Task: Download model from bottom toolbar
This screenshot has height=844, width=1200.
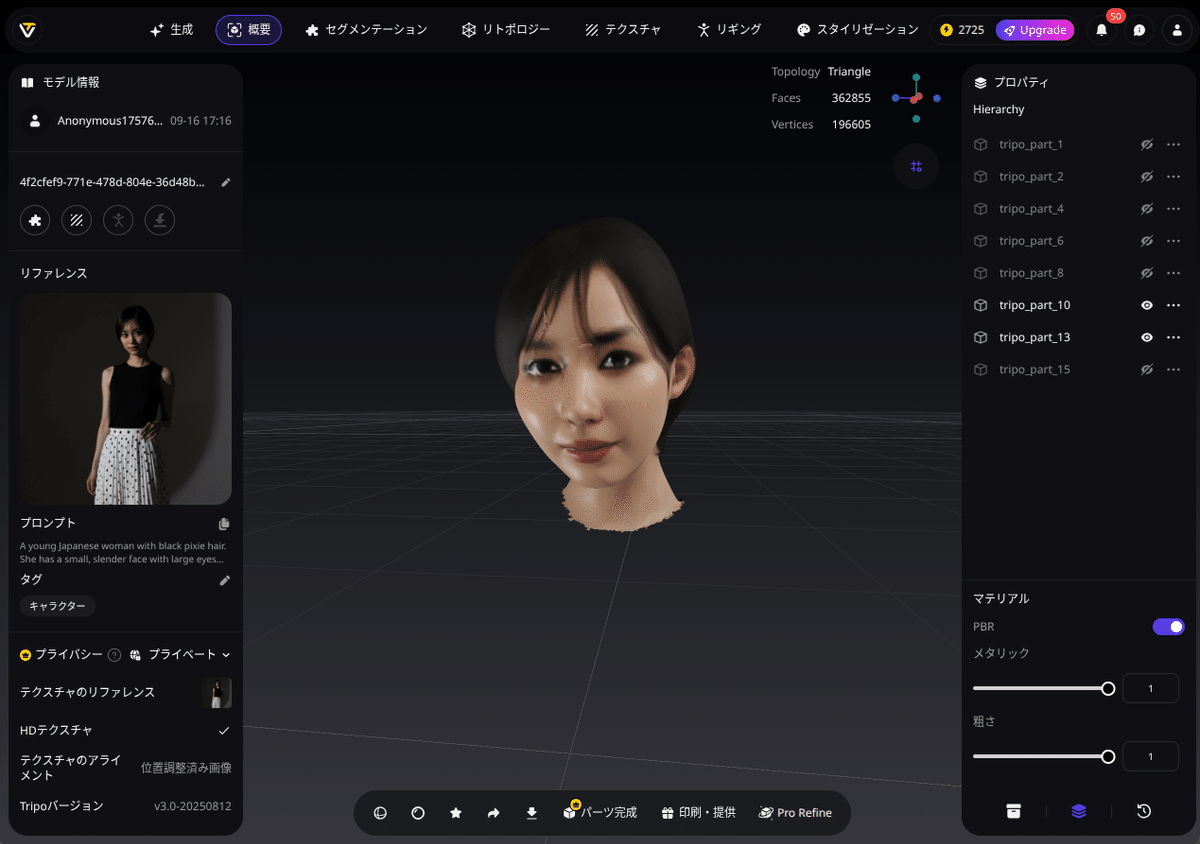Action: pyautogui.click(x=532, y=813)
